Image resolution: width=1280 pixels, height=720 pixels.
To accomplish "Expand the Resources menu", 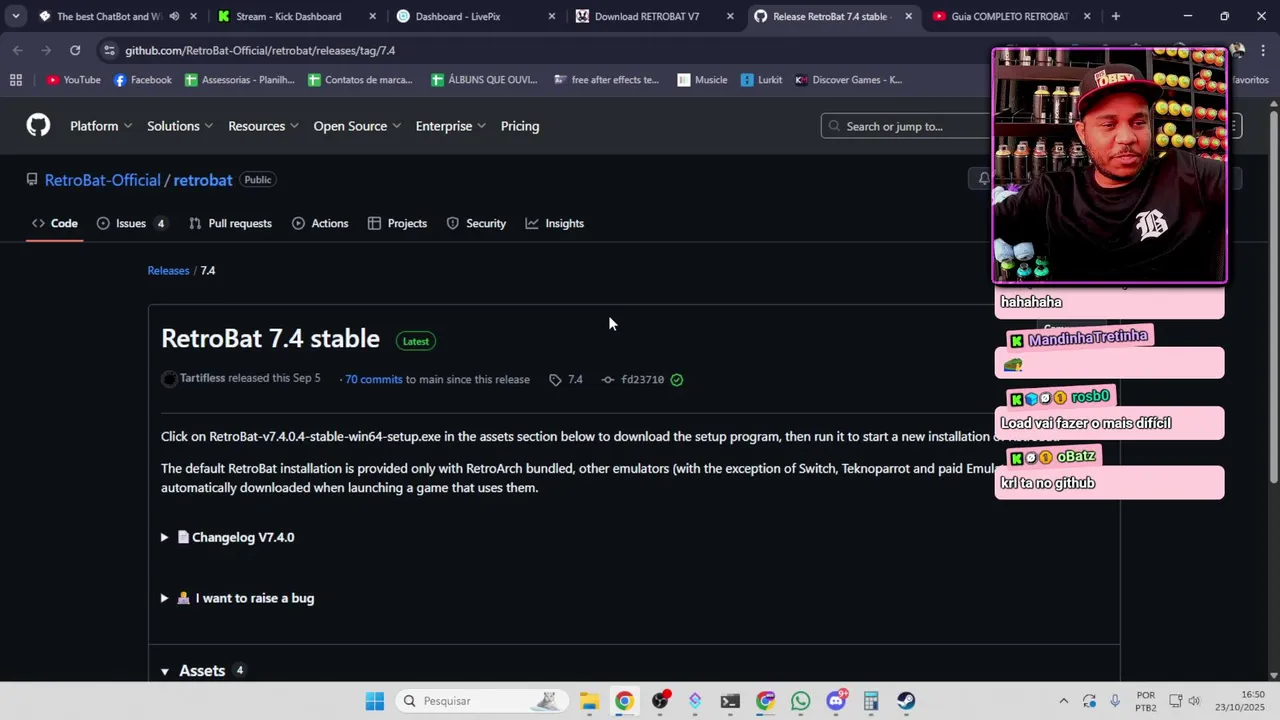I will click(264, 126).
